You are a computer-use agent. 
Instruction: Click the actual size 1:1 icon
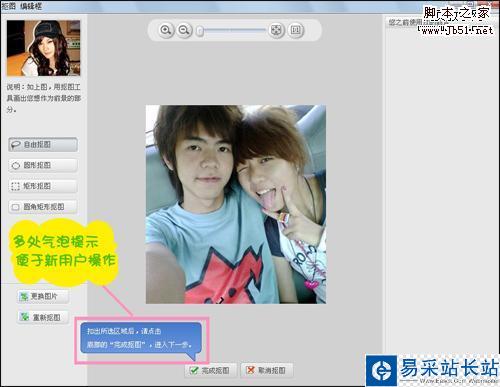click(295, 30)
